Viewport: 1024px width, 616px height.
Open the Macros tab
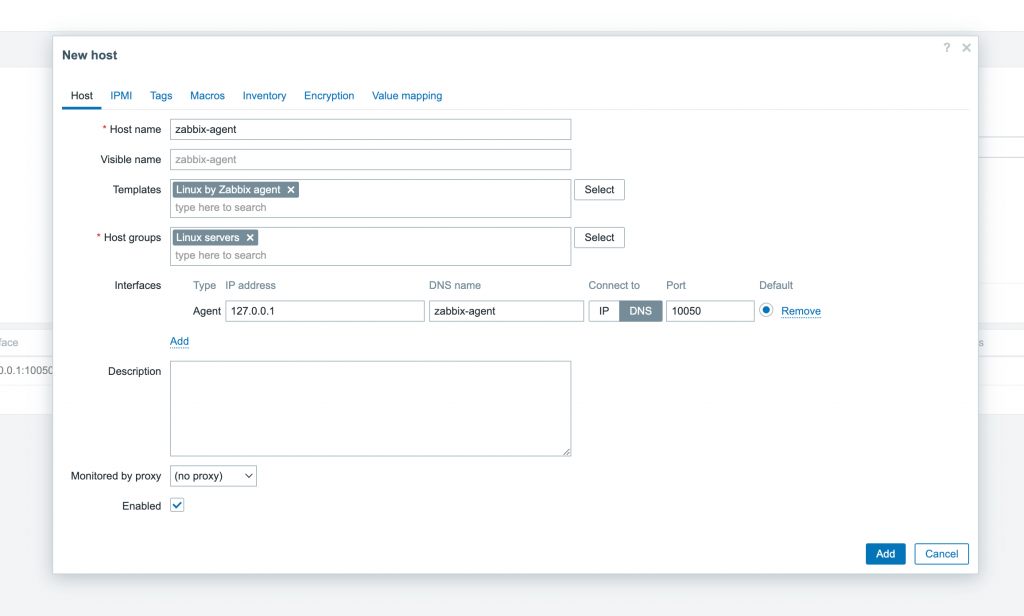(x=207, y=95)
